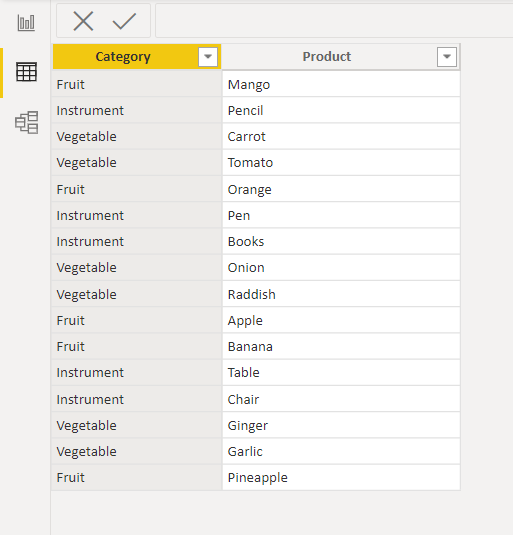513x535 pixels.
Task: Select the Mango cell
Action: 341,84
